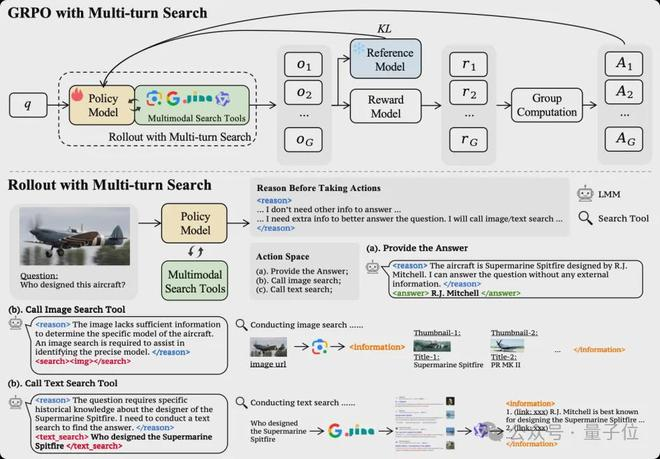
Task: Click the Google Lens icon in the image search flow
Action: (320, 347)
